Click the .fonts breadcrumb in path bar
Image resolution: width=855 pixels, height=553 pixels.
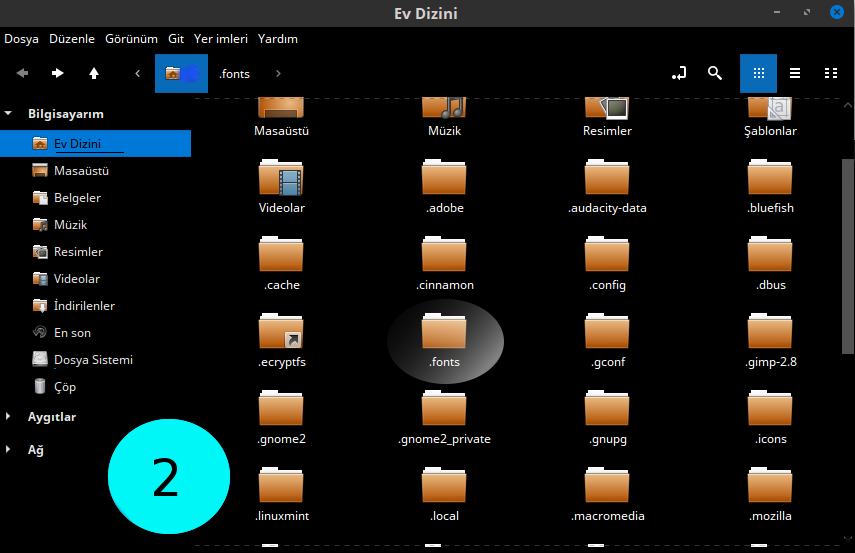coord(234,74)
